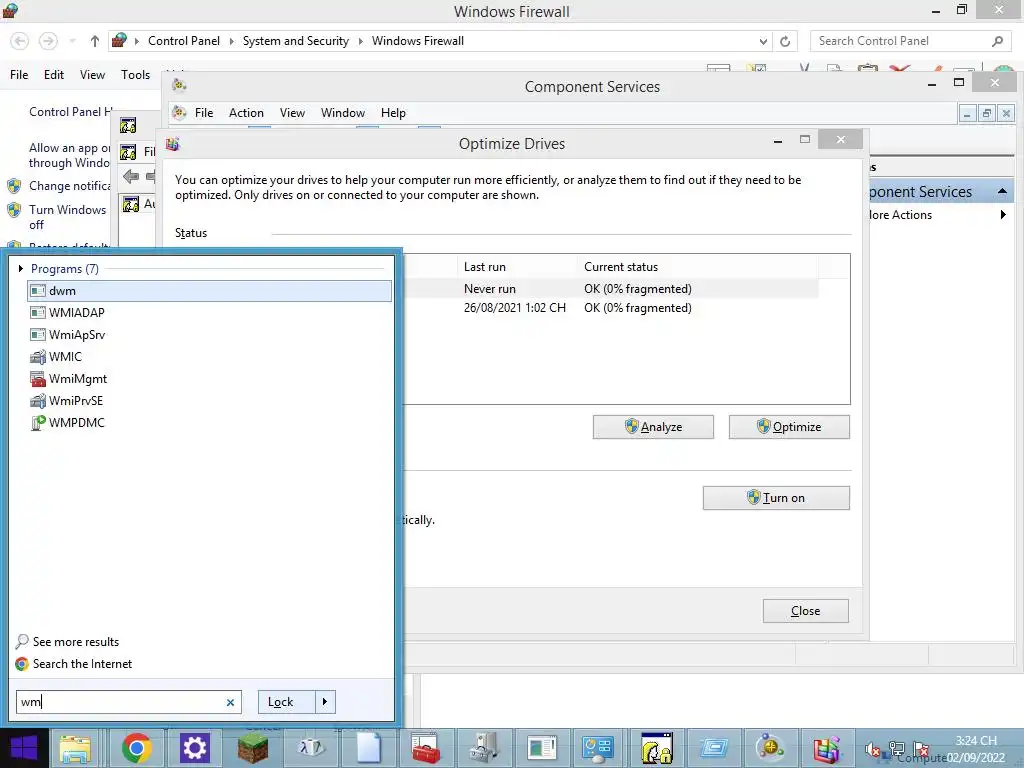This screenshot has width=1024, height=768.
Task: Open Windows Firewall Tools menu
Action: click(135, 75)
